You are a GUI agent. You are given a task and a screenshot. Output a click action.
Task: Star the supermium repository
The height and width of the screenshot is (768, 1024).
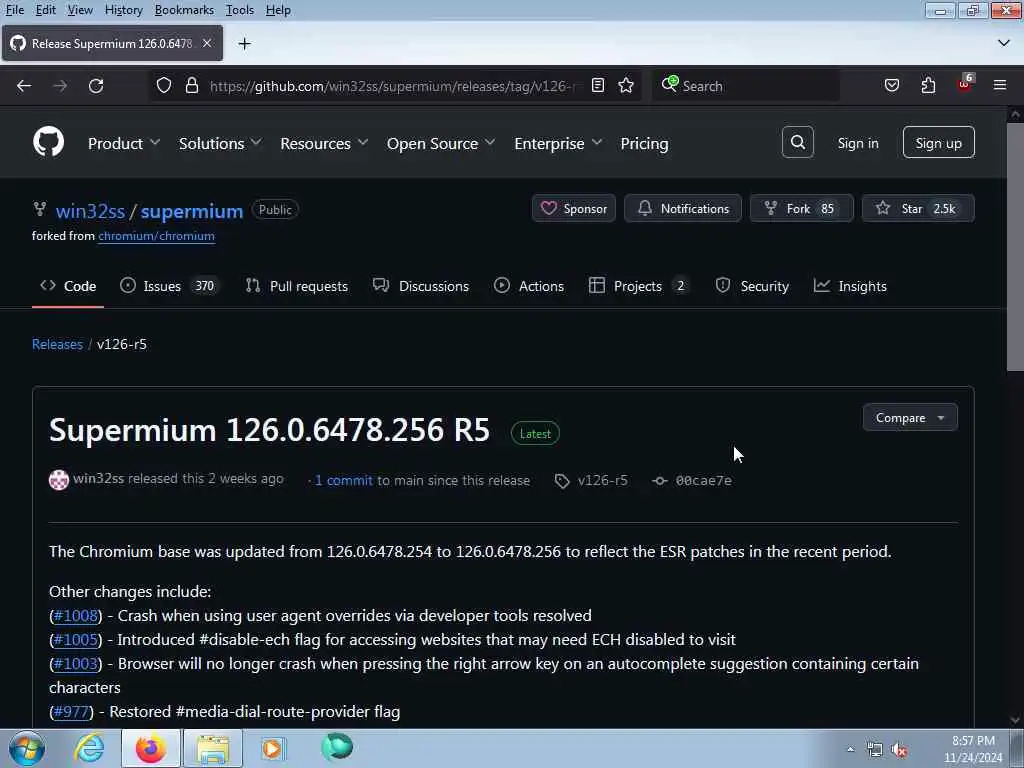918,208
